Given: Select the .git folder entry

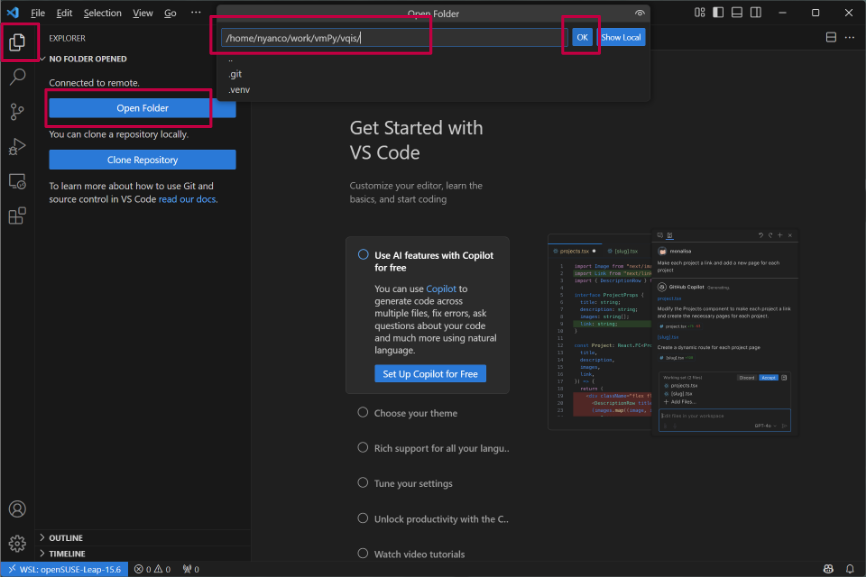Looking at the screenshot, I should point(433,74).
